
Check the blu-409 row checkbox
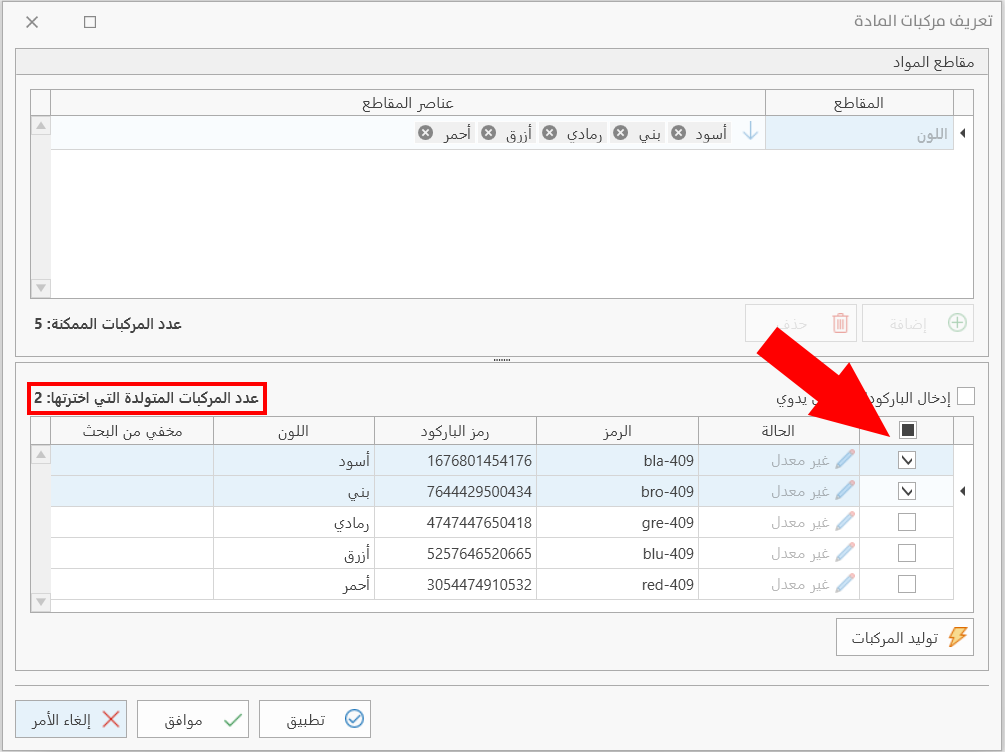[x=907, y=553]
